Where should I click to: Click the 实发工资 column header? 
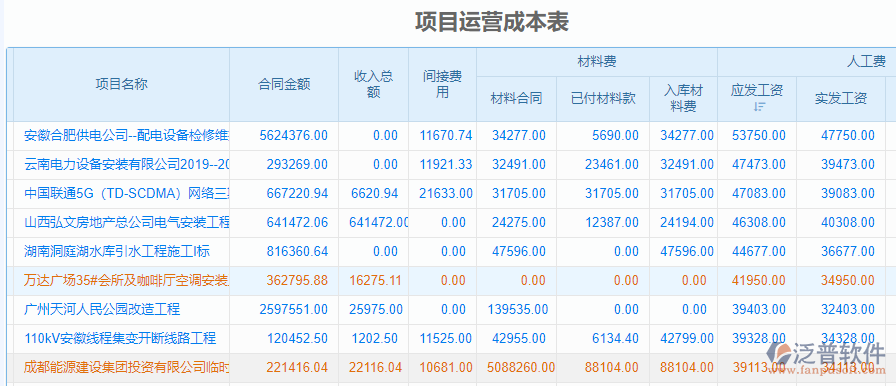pos(841,98)
